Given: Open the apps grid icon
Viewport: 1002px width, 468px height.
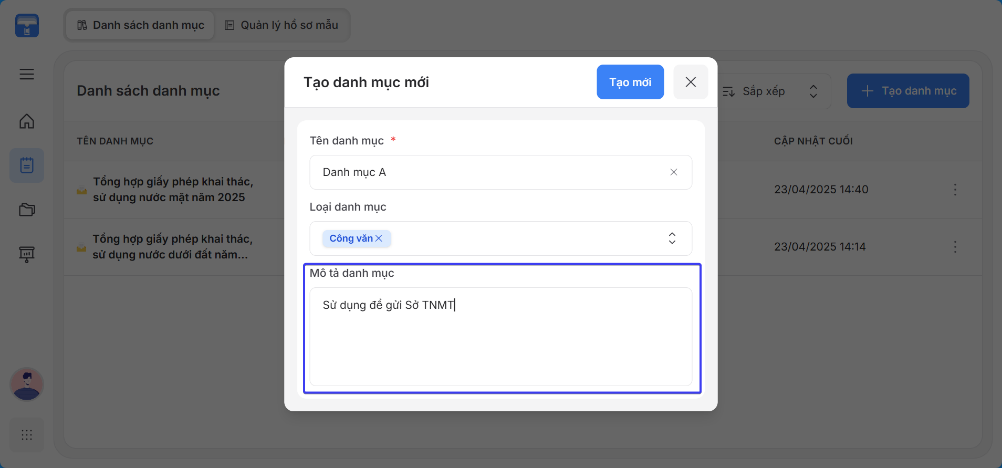Looking at the screenshot, I should [x=27, y=435].
